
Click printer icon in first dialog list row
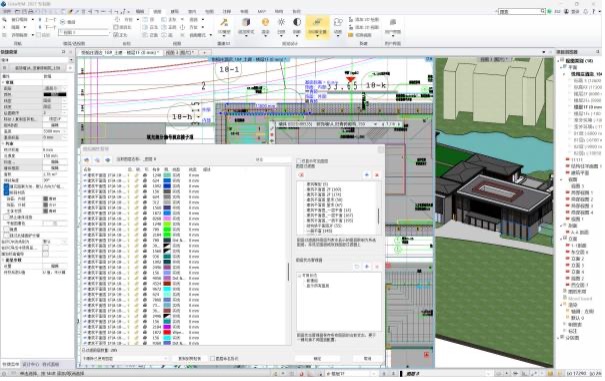pos(145,175)
